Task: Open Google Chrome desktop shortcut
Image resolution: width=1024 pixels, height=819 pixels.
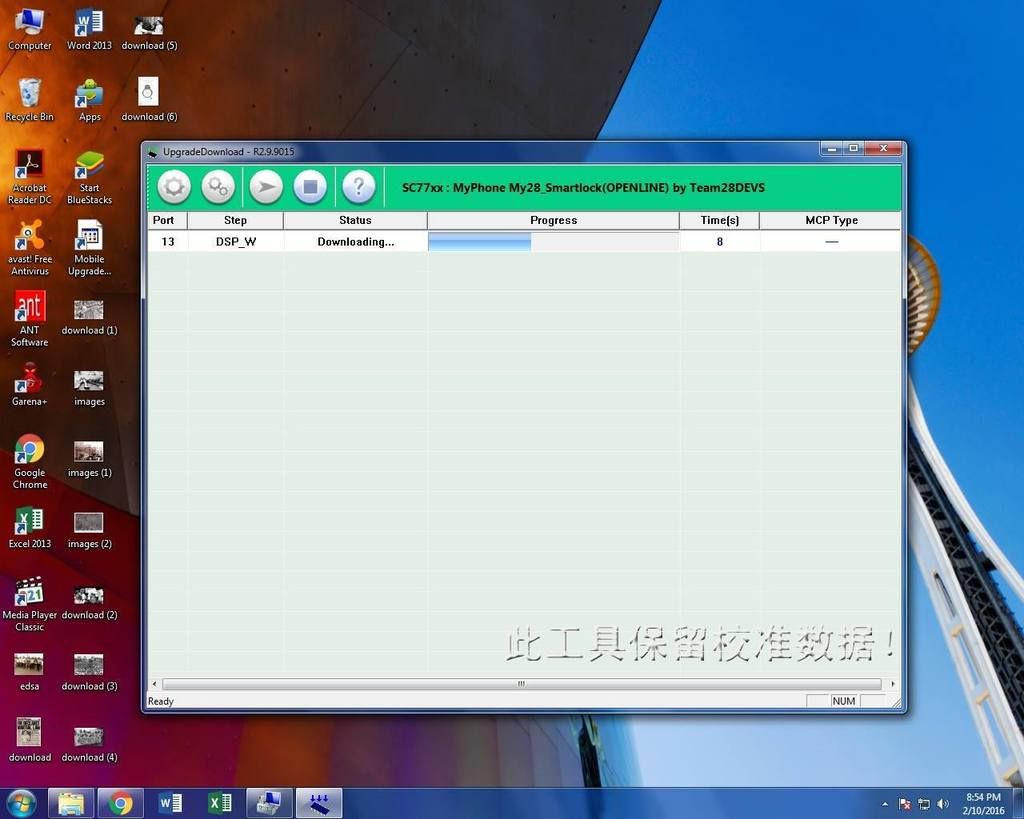Action: (x=30, y=461)
